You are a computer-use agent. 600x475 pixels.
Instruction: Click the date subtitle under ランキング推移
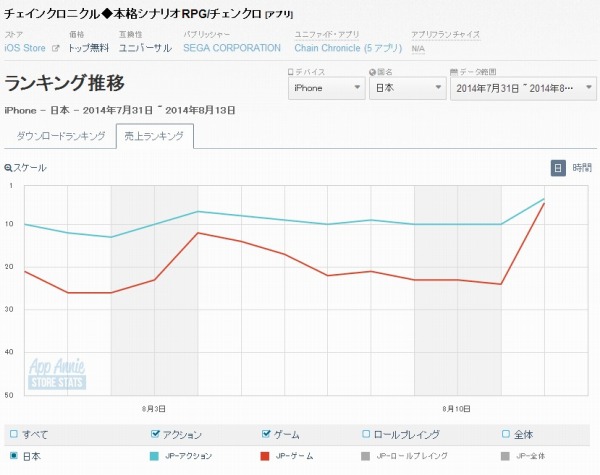120,111
